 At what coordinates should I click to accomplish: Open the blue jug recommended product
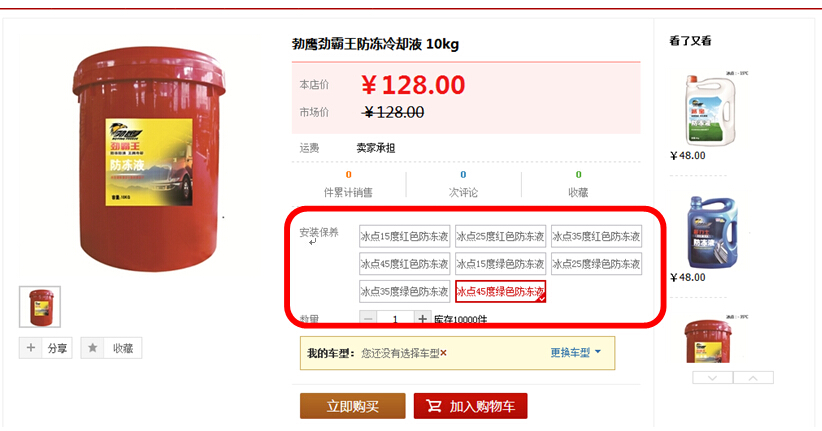tap(712, 232)
